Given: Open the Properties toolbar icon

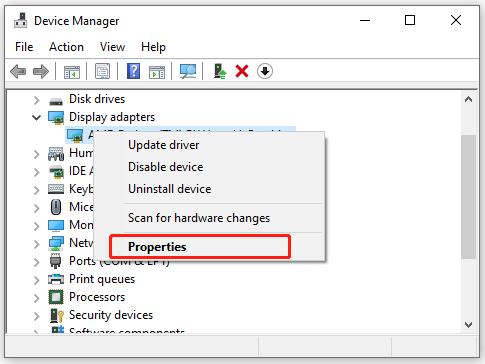Looking at the screenshot, I should [102, 71].
